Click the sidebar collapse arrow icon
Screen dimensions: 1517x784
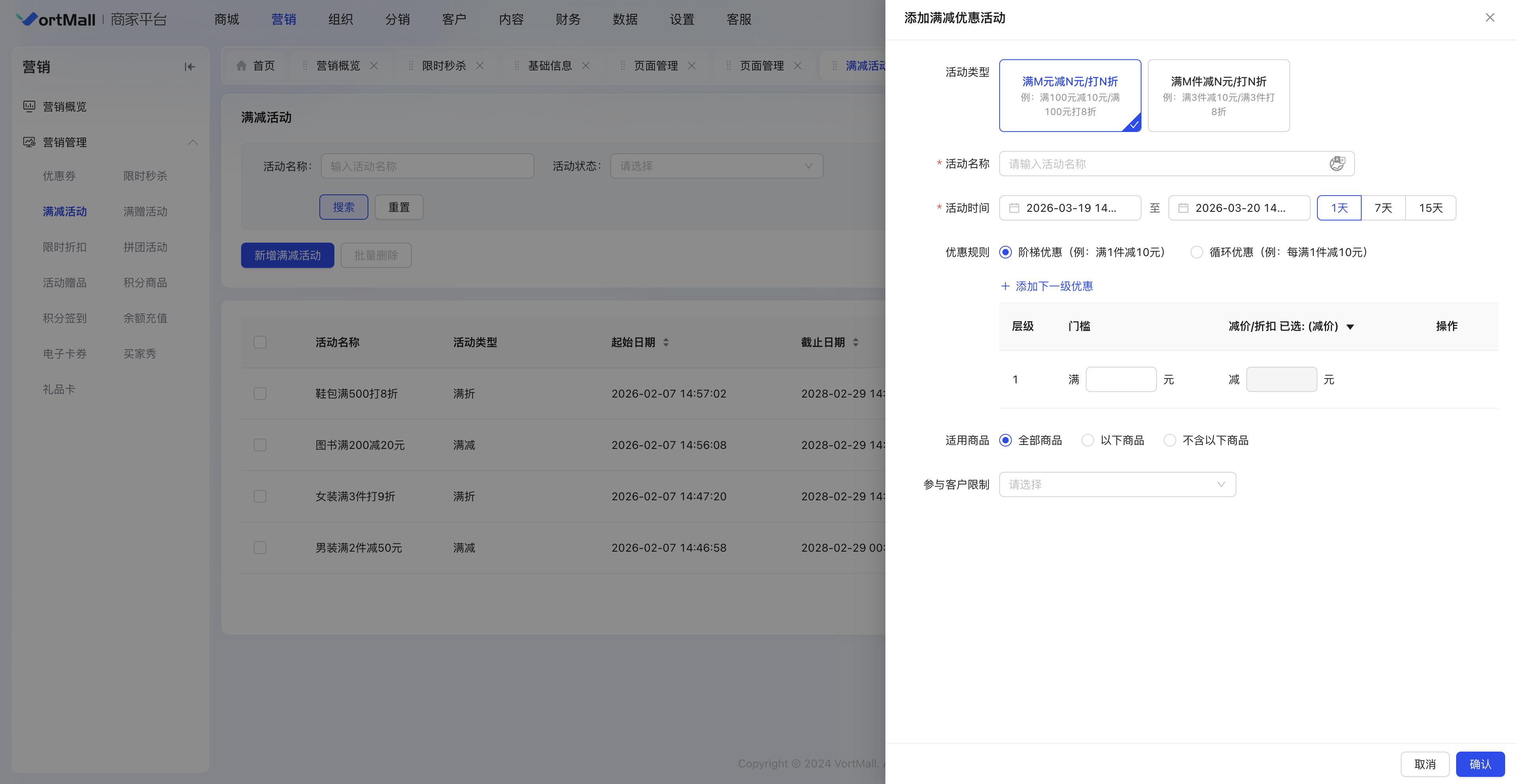tap(190, 67)
